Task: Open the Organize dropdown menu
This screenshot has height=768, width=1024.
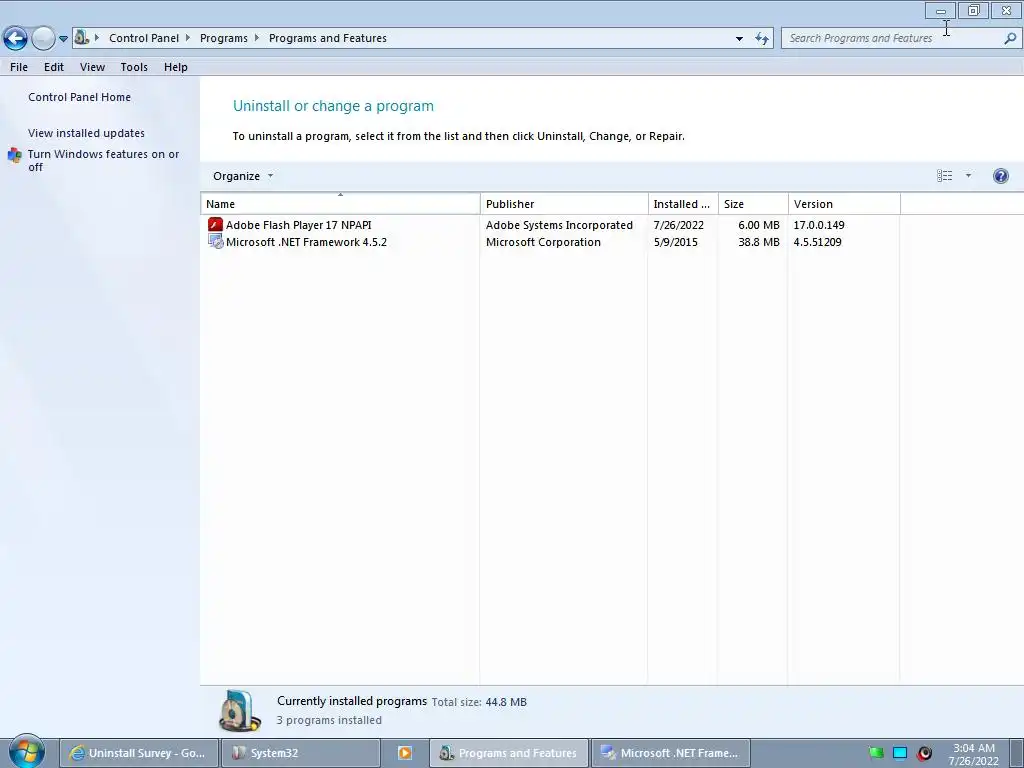Action: 243,176
